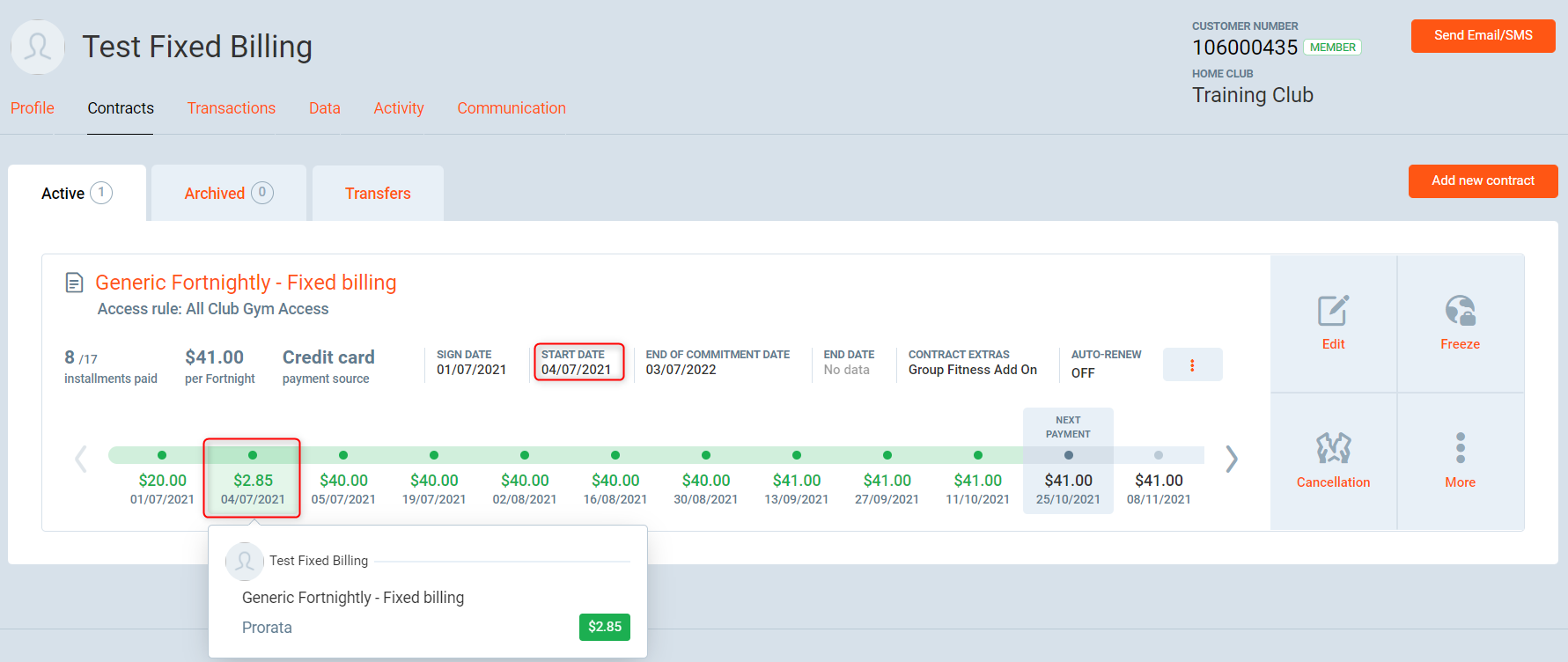The height and width of the screenshot is (662, 1568).
Task: Select the next payment marker dated 25/10/2021
Action: pyautogui.click(x=1068, y=456)
